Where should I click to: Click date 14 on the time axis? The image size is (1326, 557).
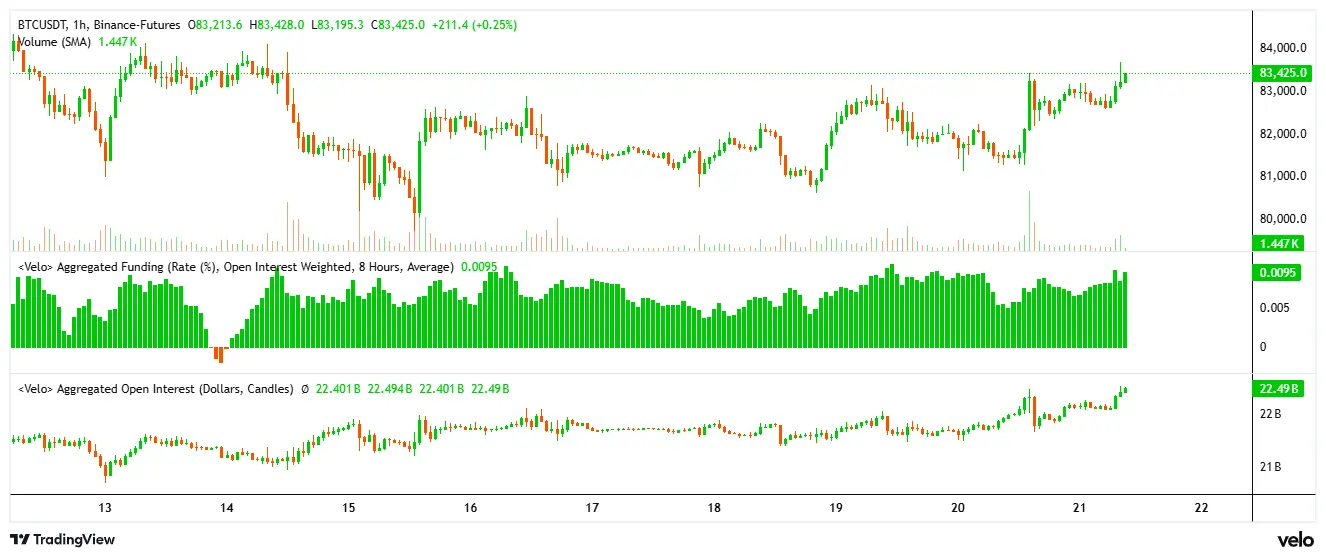coord(227,508)
